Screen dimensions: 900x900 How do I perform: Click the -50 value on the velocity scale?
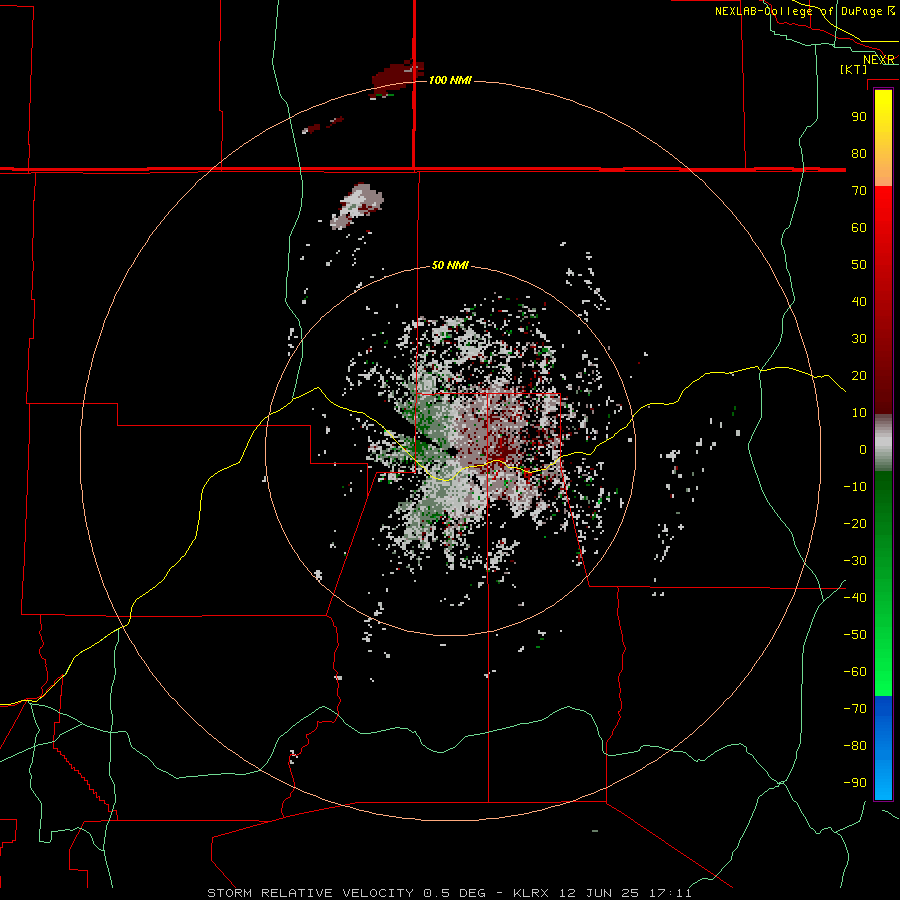pos(855,635)
